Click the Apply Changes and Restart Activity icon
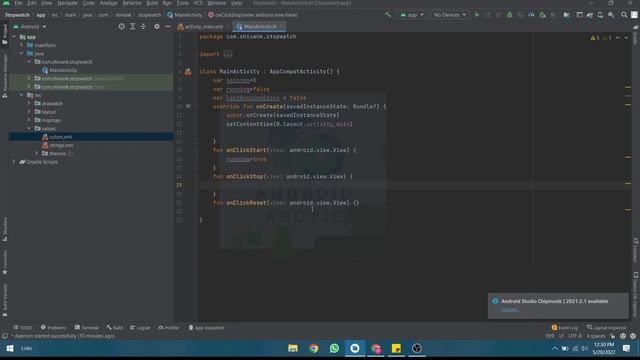This screenshot has width=640, height=360. [487, 15]
